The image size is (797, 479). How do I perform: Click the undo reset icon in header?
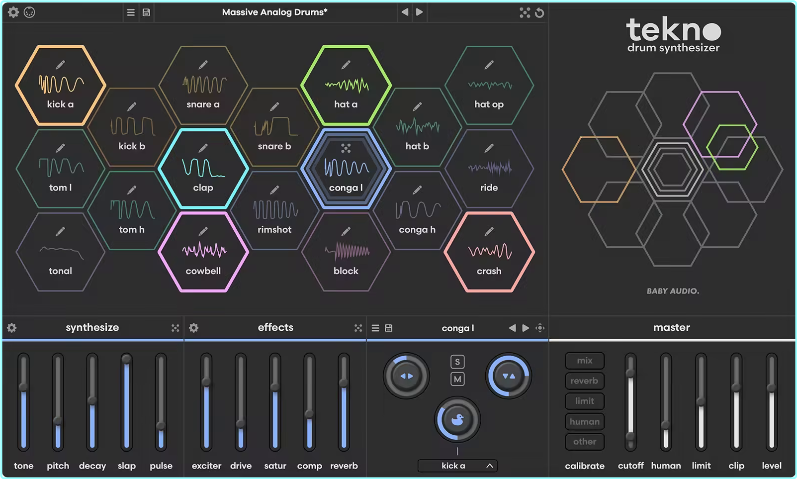tap(539, 12)
